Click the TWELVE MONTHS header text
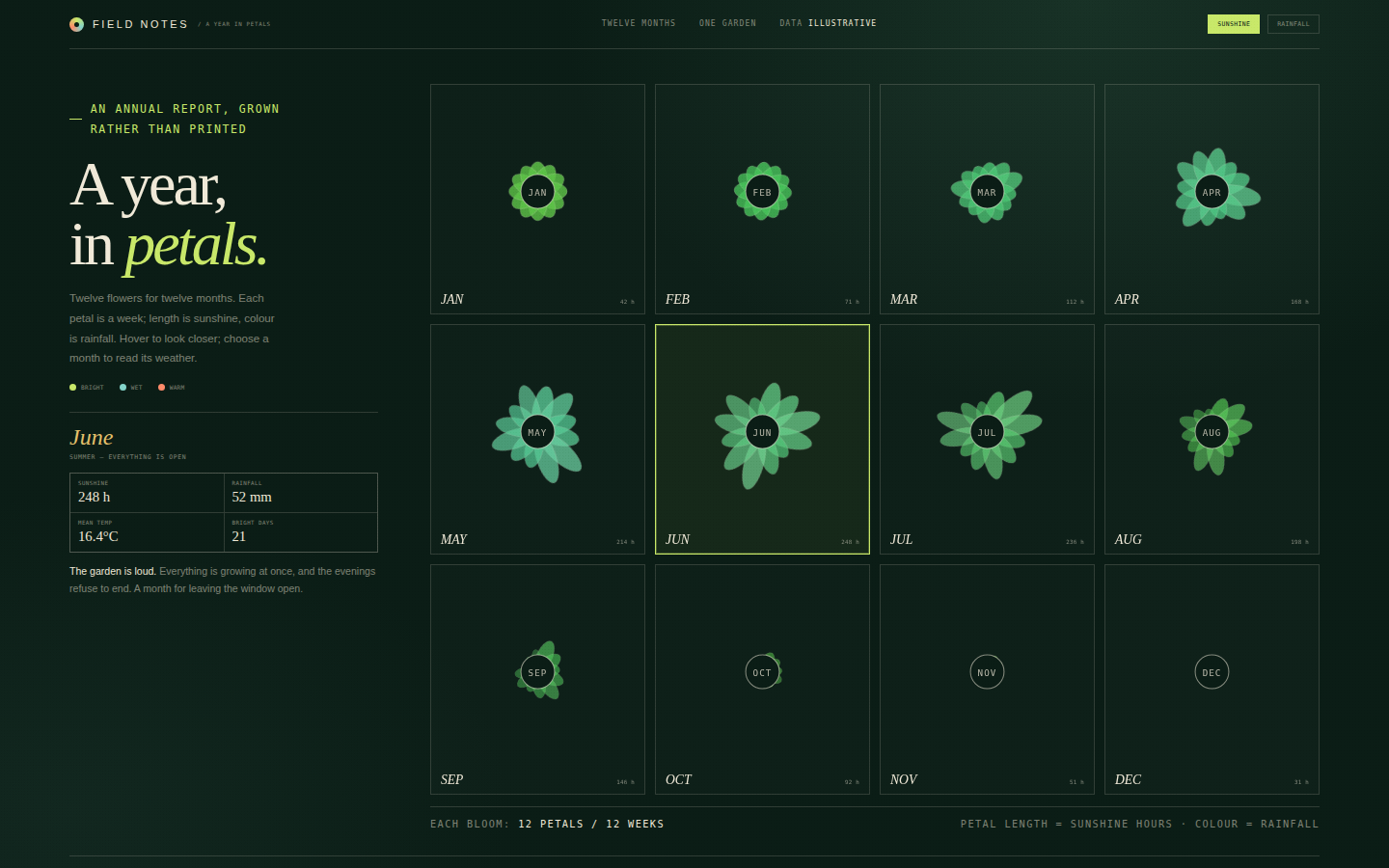 (639, 23)
